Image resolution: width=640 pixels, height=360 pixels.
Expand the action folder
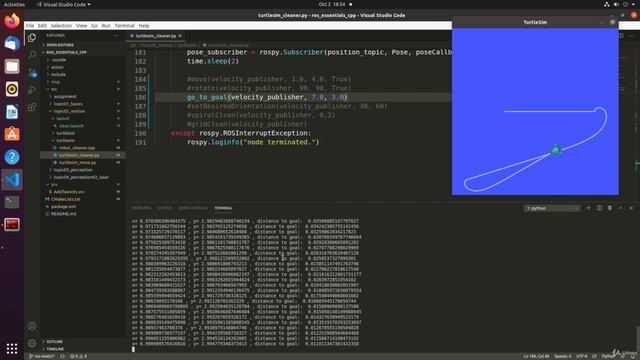[x=57, y=67]
